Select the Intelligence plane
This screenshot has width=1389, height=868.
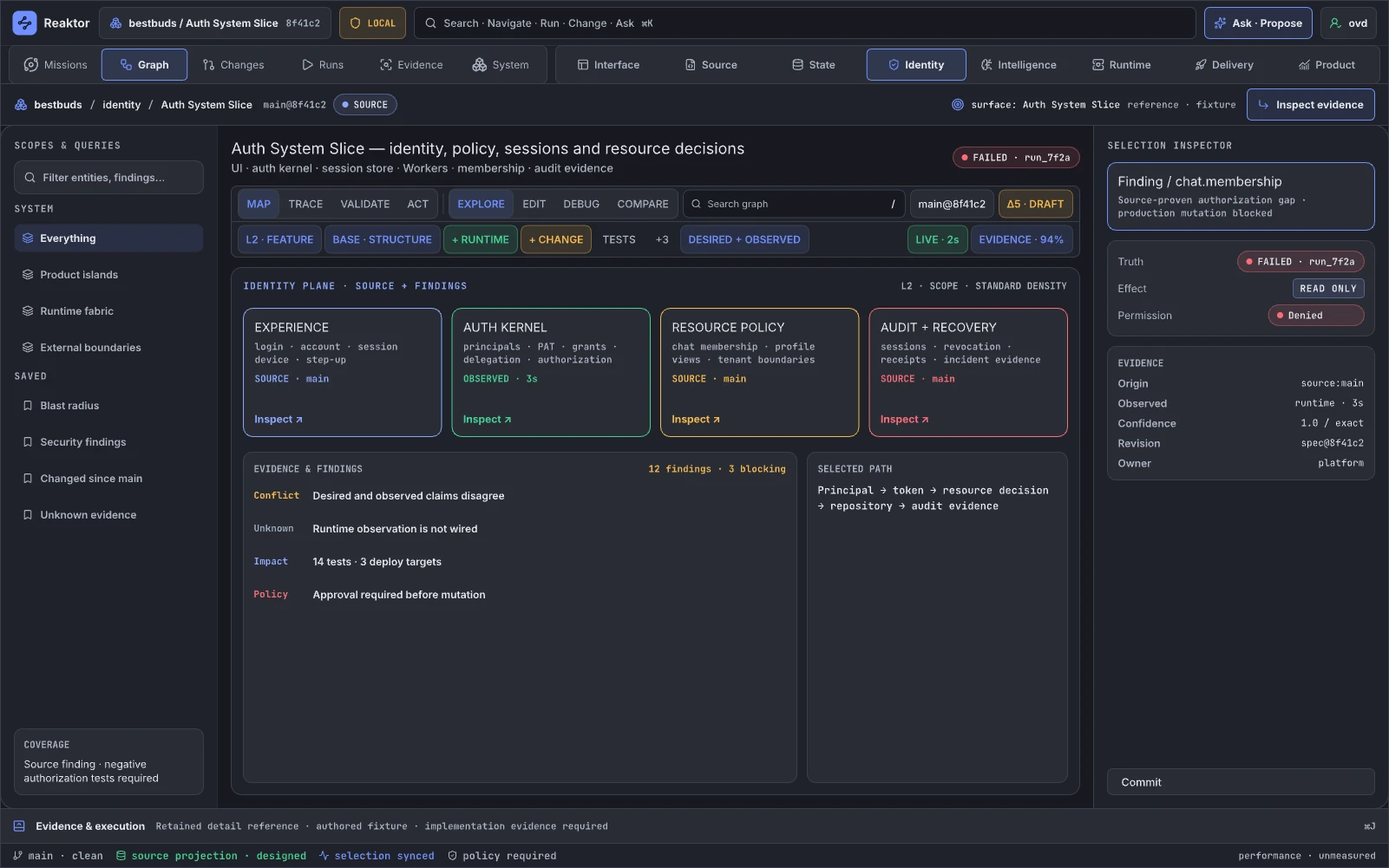click(x=1019, y=65)
